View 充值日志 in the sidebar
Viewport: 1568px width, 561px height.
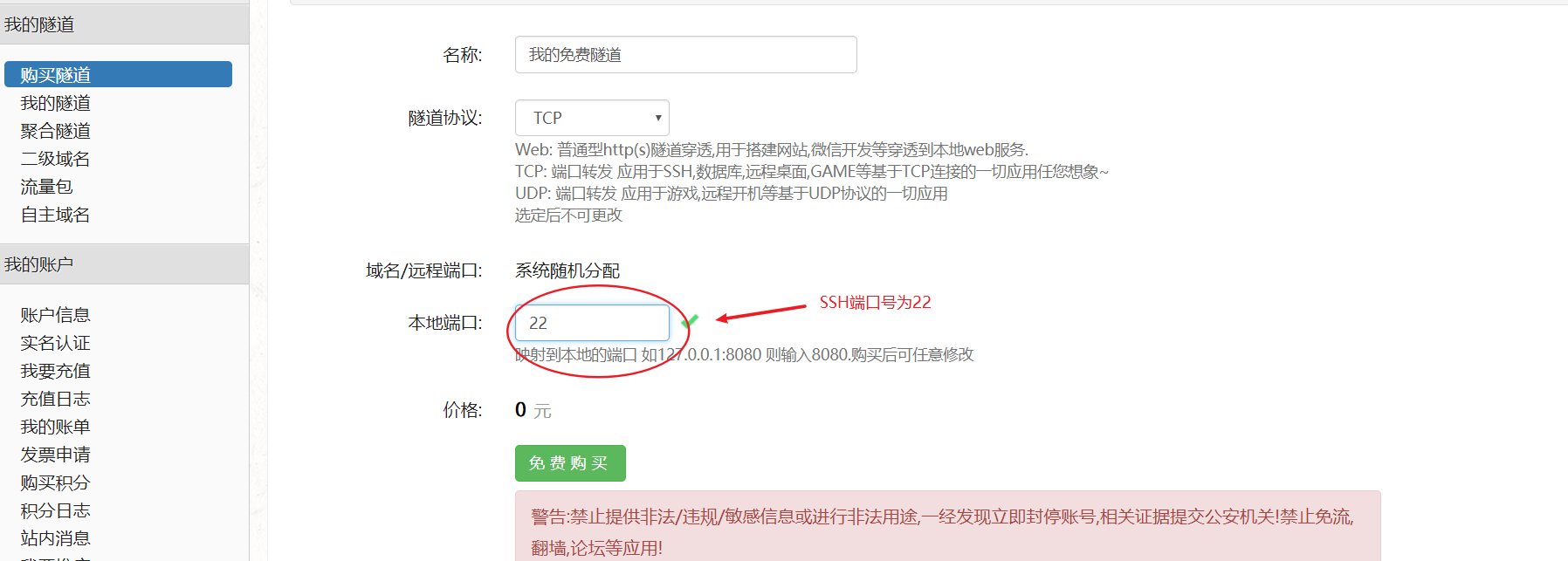[x=56, y=399]
